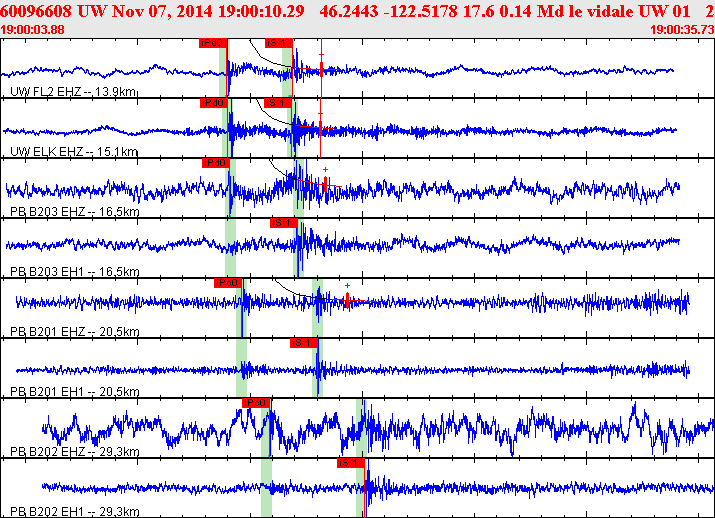Click the iPc0 pick flag on PB B201 EHZ
This screenshot has width=715, height=518.
click(x=228, y=283)
